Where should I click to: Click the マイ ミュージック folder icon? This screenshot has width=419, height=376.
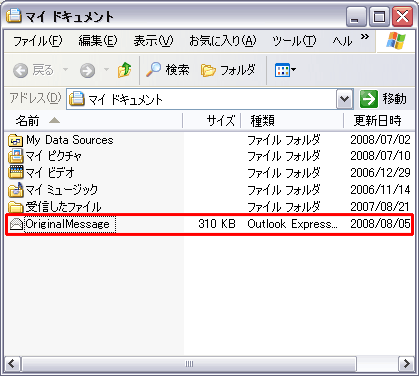click(x=15, y=190)
